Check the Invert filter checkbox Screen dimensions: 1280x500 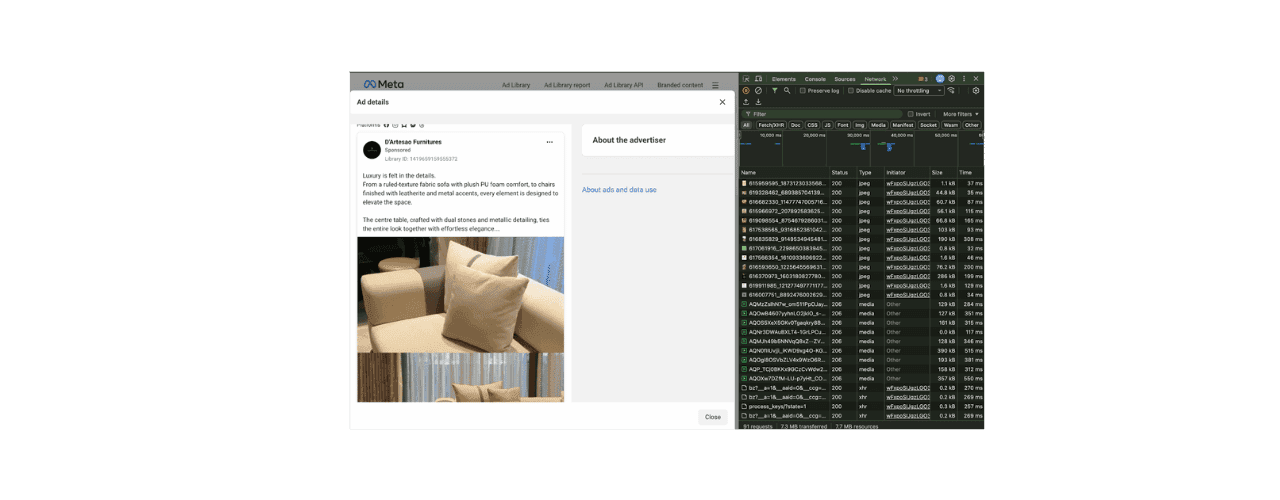pyautogui.click(x=910, y=114)
